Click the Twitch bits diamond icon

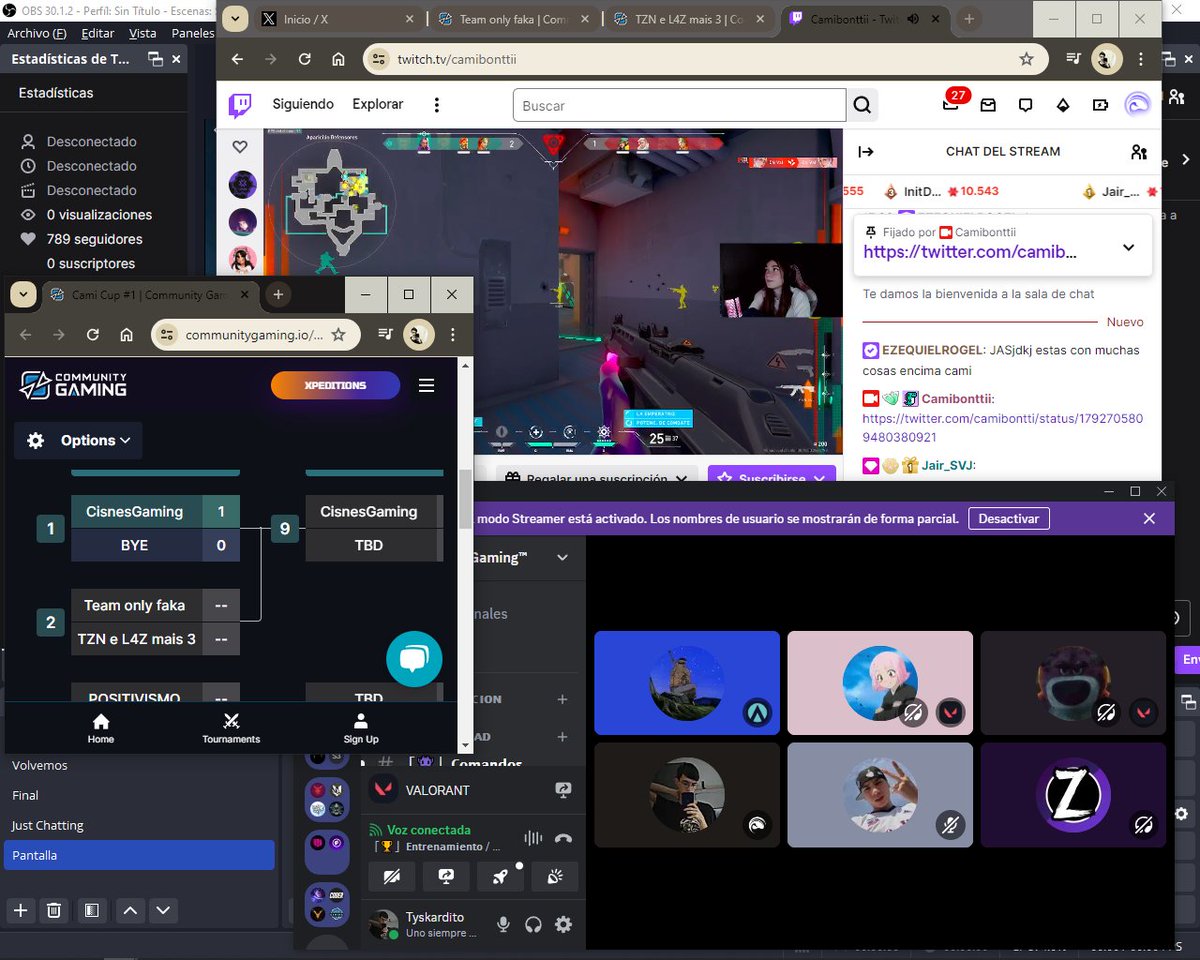[x=1063, y=104]
